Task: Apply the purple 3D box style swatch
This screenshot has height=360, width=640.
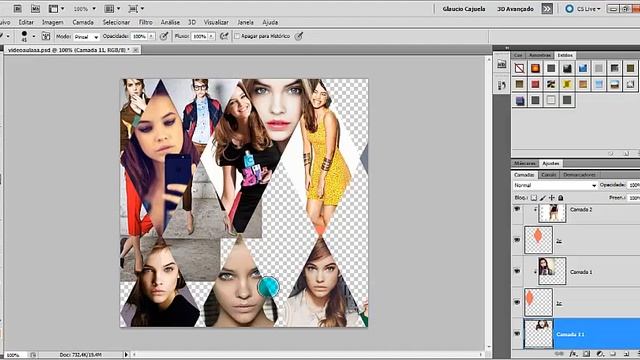Action: pyautogui.click(x=519, y=100)
